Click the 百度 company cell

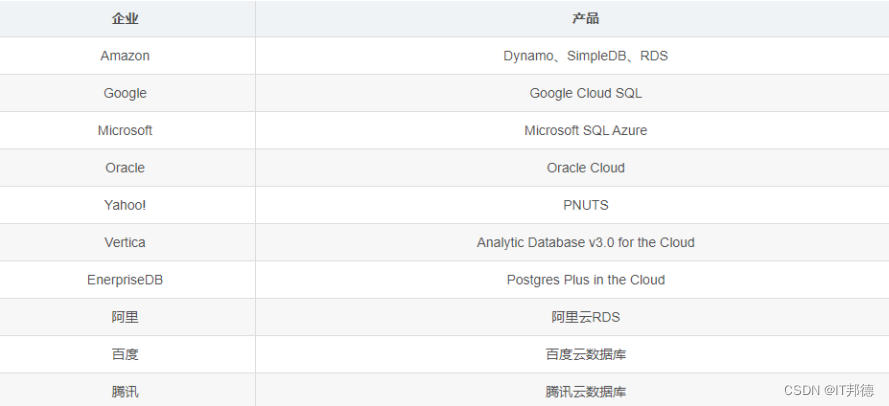tap(125, 354)
